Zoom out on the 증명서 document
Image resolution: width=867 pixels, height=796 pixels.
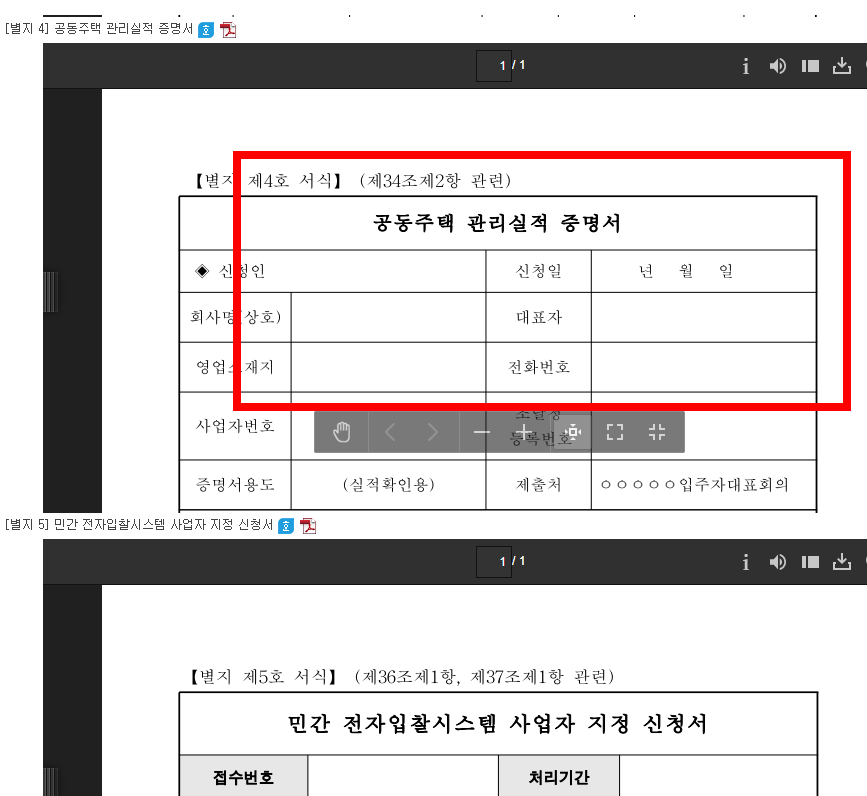pos(483,431)
